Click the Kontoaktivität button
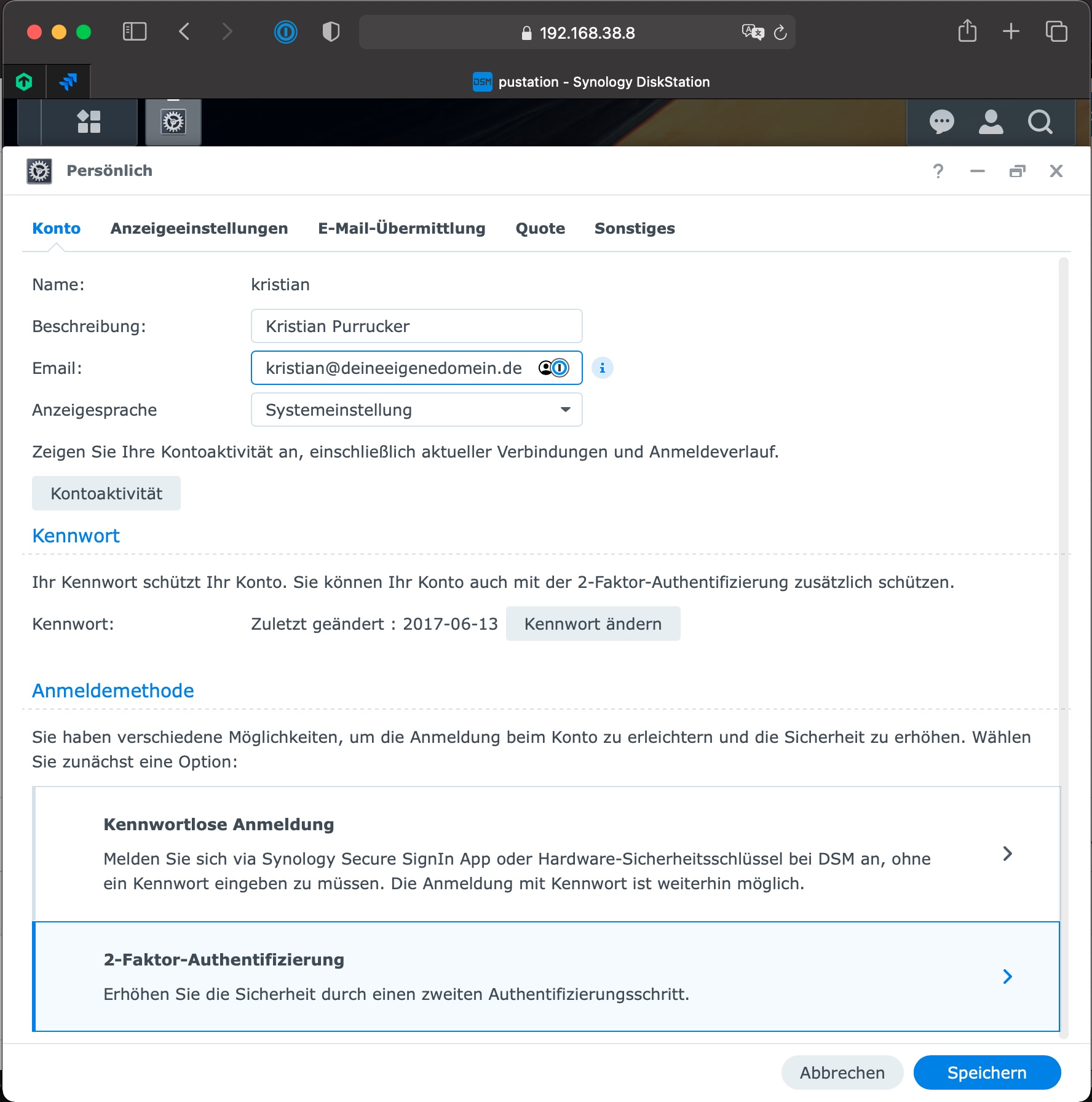Image resolution: width=1092 pixels, height=1102 pixels. coord(106,494)
